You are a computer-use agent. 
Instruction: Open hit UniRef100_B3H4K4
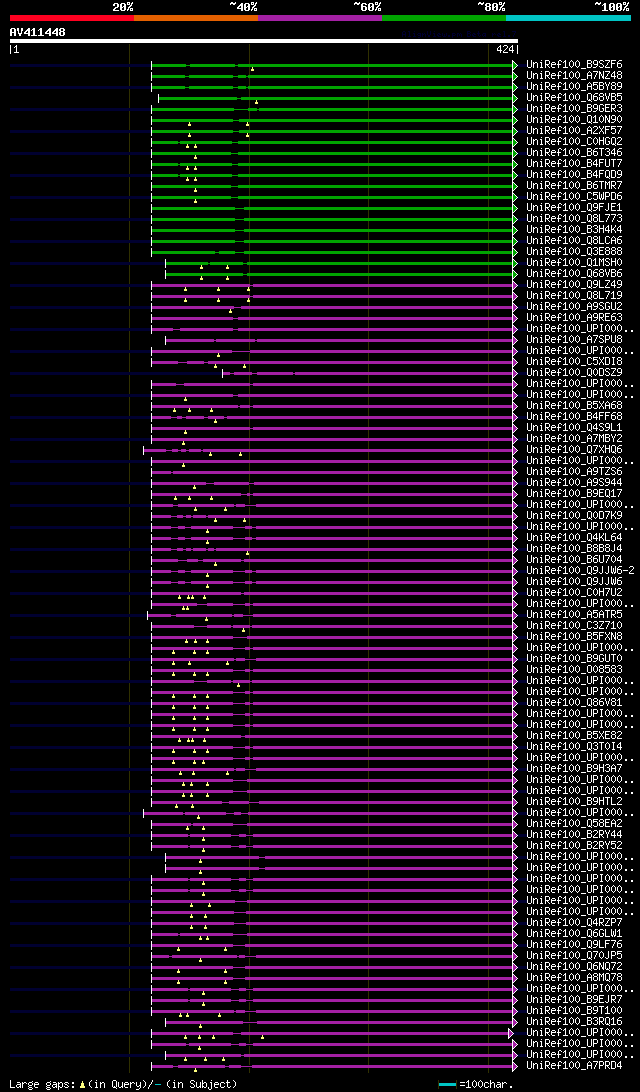575,229
